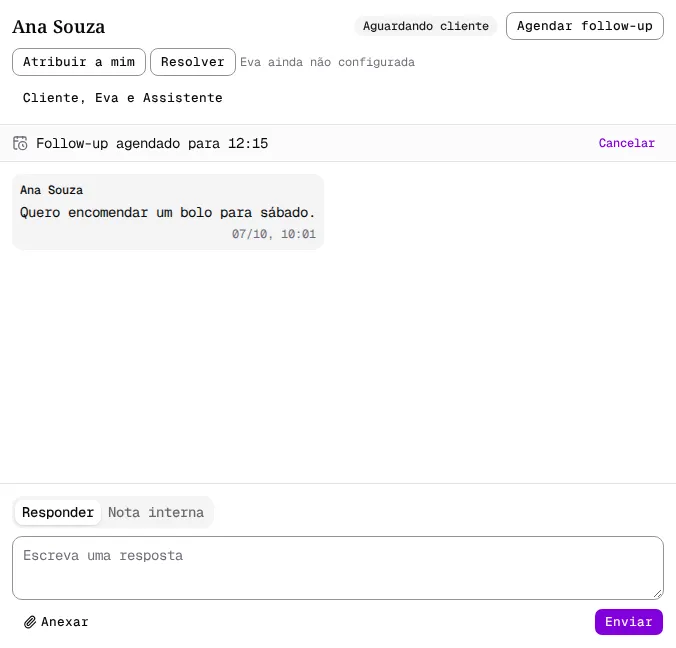This screenshot has width=676, height=648.
Task: Select the Ana Souza heading
Action: tap(59, 27)
